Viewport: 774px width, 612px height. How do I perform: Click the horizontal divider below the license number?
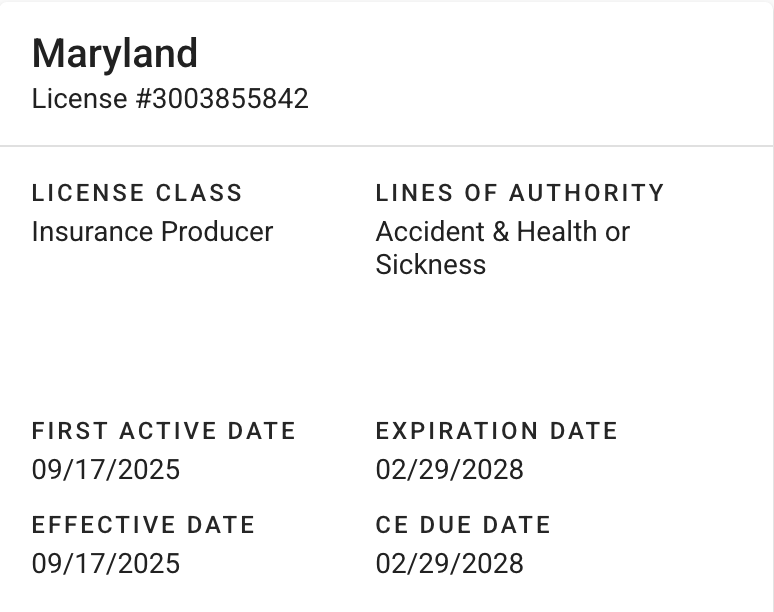click(387, 146)
